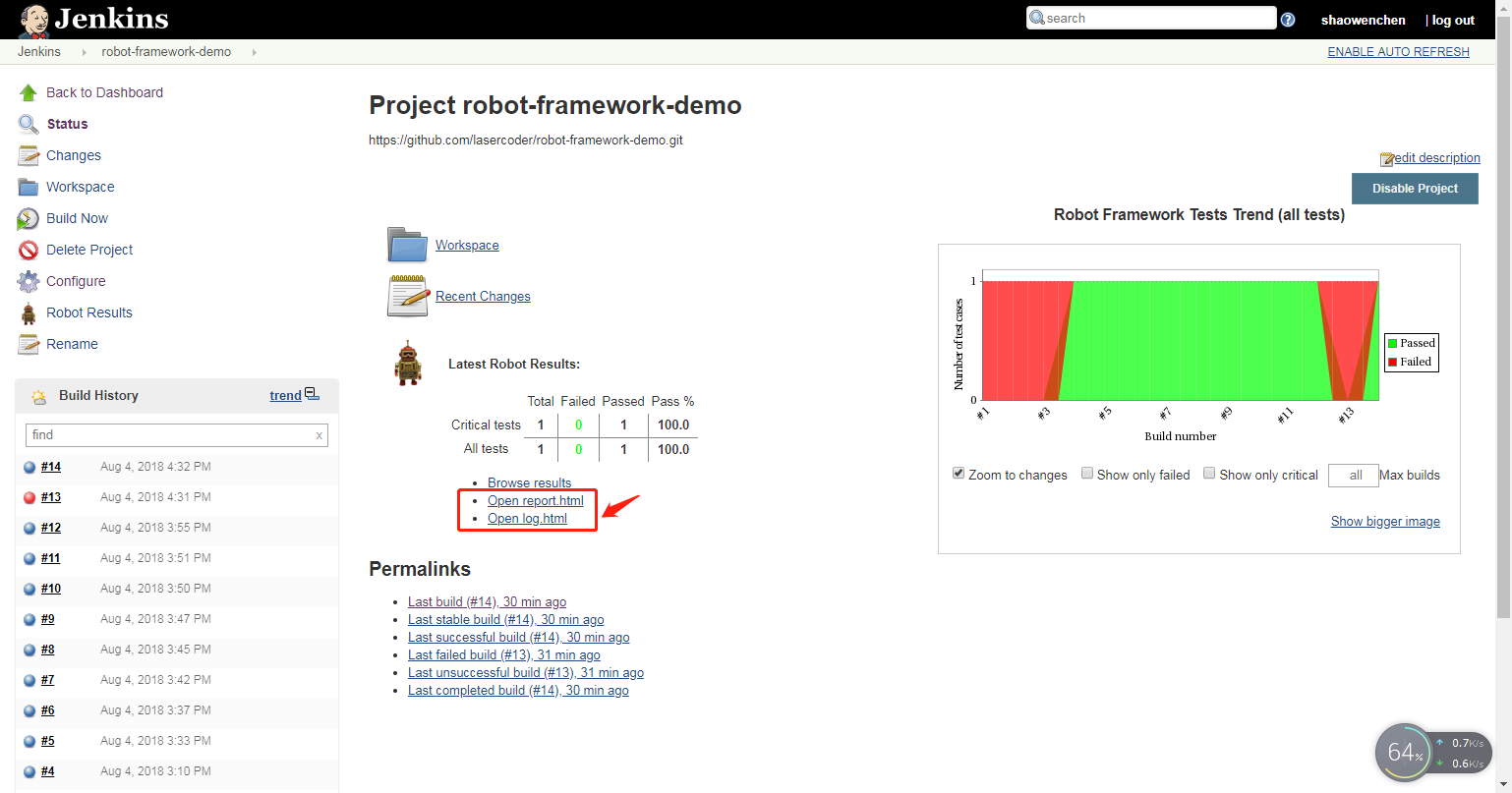This screenshot has width=1512, height=793.
Task: Open the Build History trend link
Action: tap(285, 396)
